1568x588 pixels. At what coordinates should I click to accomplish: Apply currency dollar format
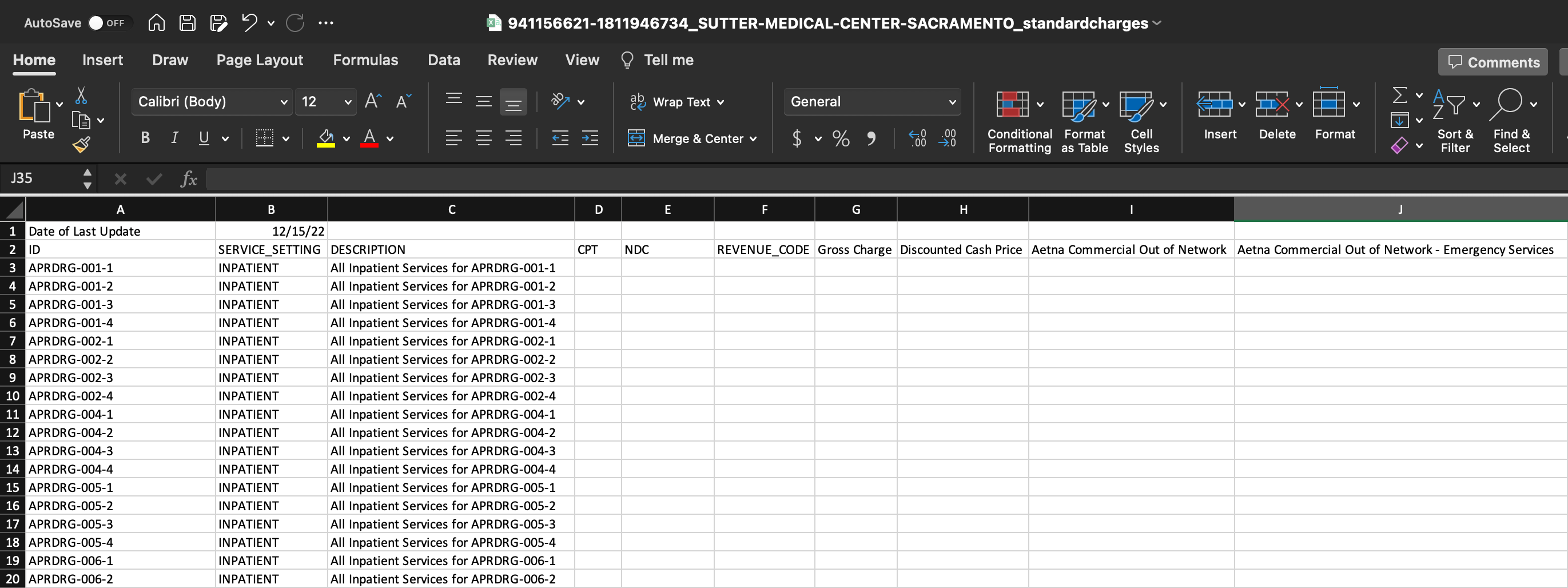(x=797, y=138)
